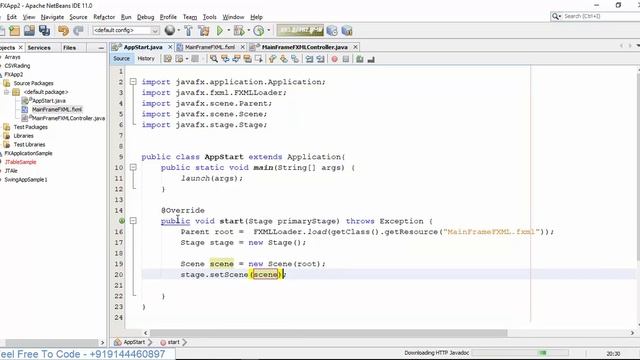Go to Next Bookmark icon
The image size is (640, 360).
[x=283, y=59]
